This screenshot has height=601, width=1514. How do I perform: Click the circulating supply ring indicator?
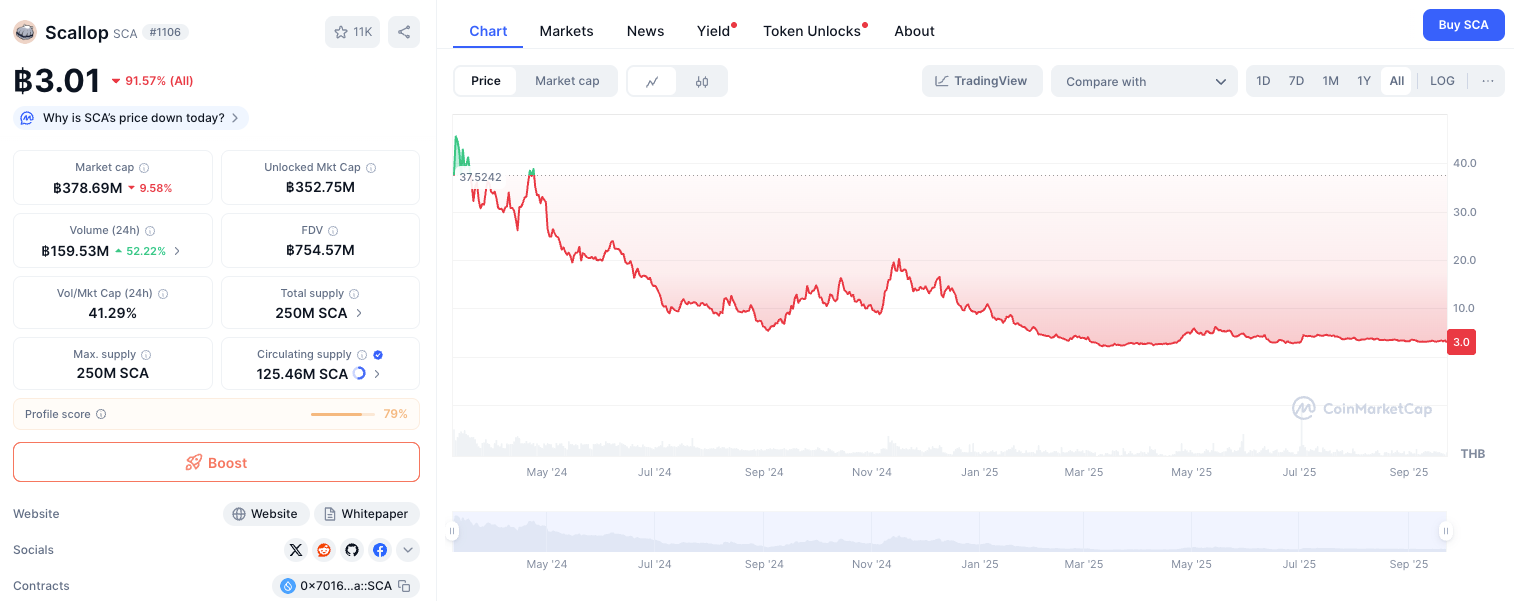click(360, 374)
